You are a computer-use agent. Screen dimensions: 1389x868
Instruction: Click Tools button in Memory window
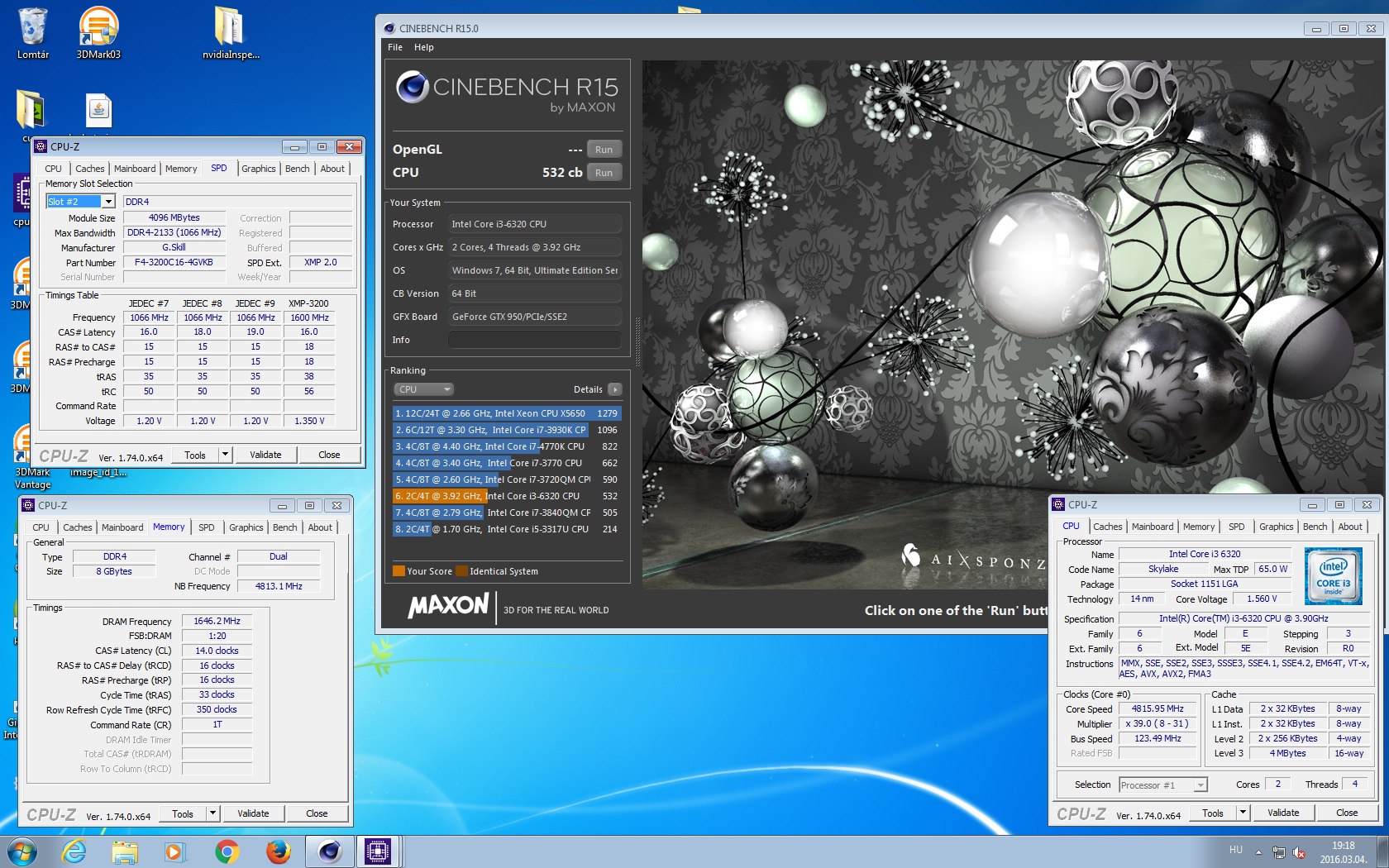[183, 813]
